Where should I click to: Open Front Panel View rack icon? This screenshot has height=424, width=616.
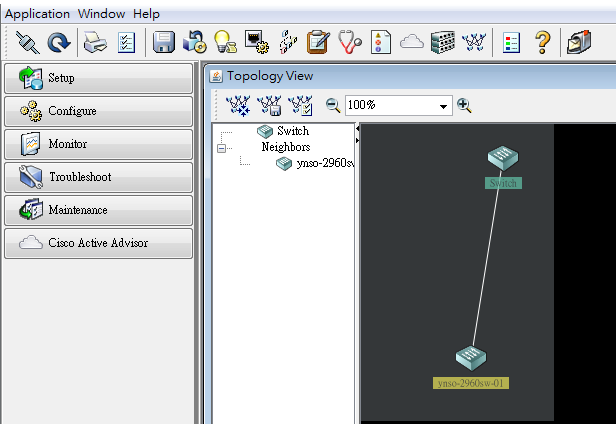tap(443, 42)
